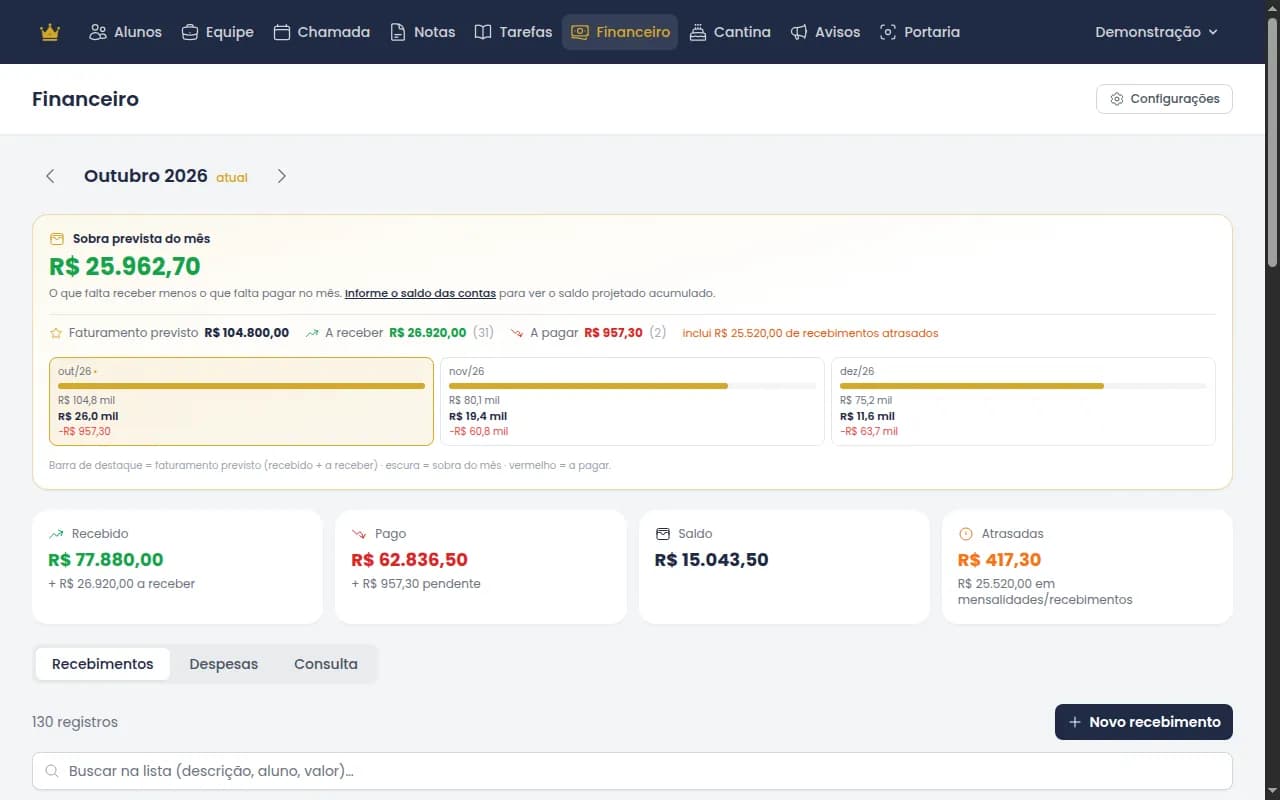Viewport: 1280px width, 800px height.
Task: Click the Financeiro money icon
Action: coord(580,32)
